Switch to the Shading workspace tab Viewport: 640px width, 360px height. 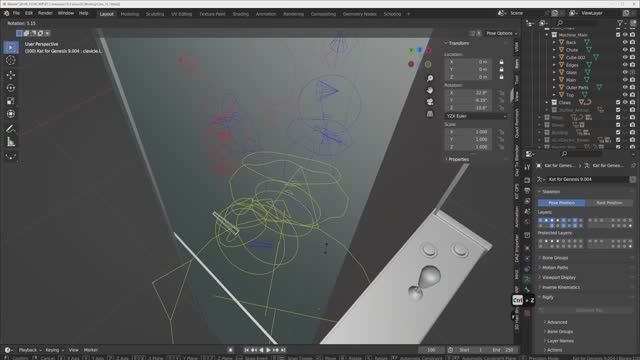tap(241, 14)
